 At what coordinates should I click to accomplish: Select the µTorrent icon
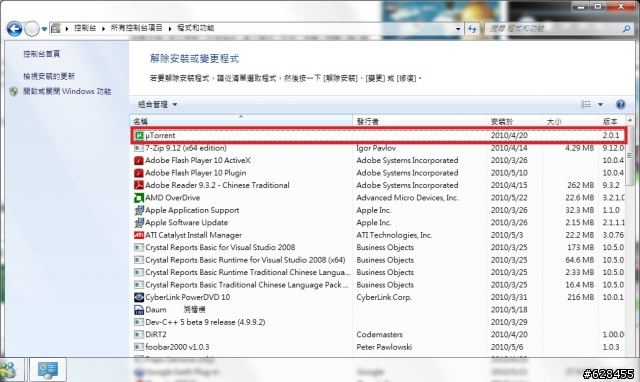(x=139, y=135)
